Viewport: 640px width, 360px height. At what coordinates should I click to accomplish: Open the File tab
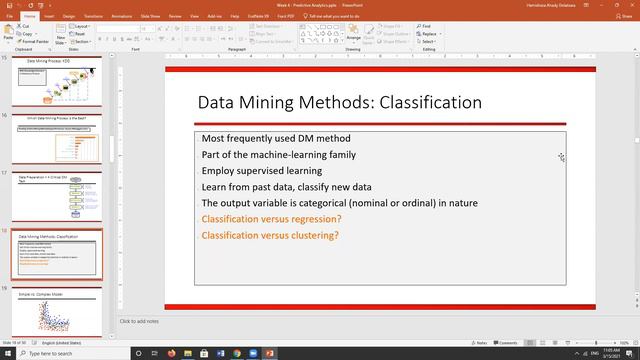click(x=9, y=16)
